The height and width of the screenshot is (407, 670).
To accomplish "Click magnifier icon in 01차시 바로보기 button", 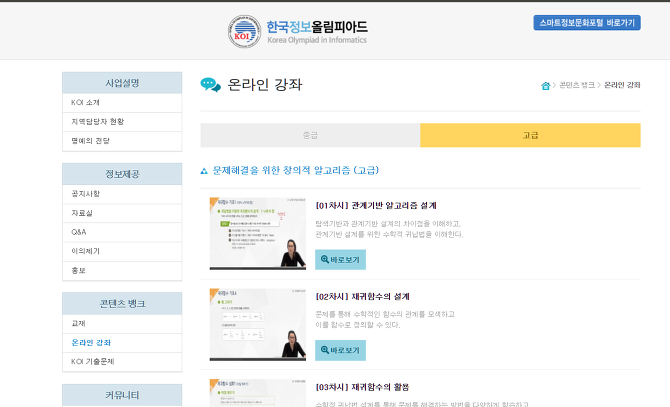I will (x=325, y=259).
